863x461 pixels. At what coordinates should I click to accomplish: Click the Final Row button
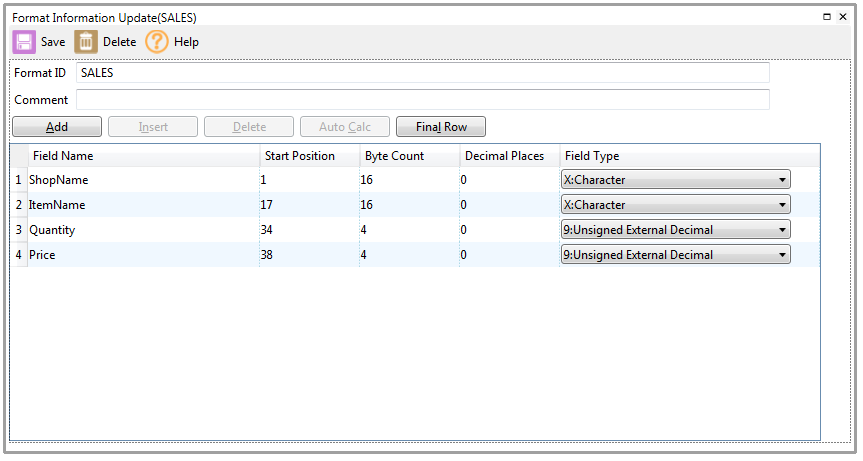(x=441, y=127)
